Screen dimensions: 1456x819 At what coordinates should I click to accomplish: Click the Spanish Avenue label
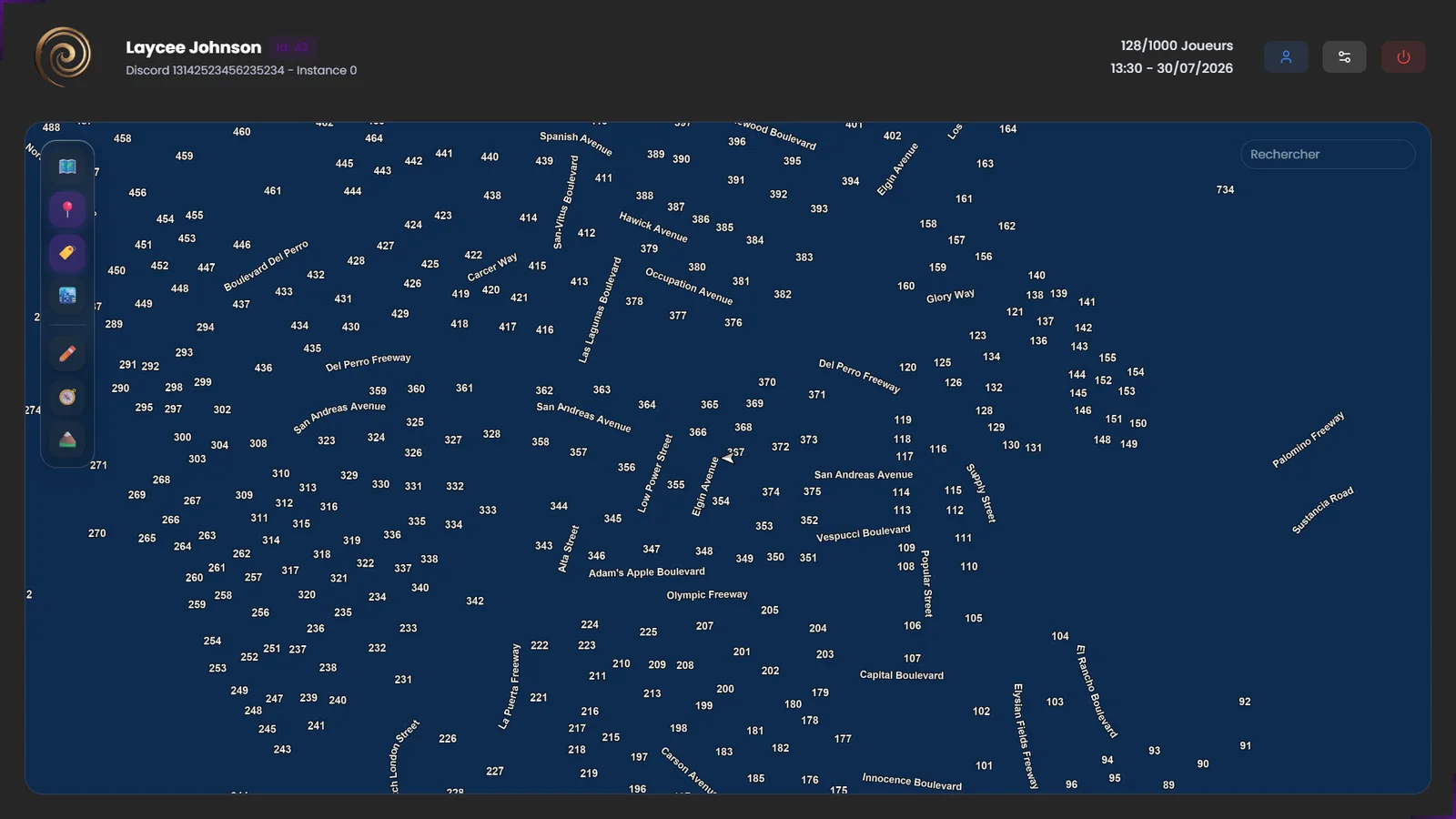pyautogui.click(x=575, y=143)
